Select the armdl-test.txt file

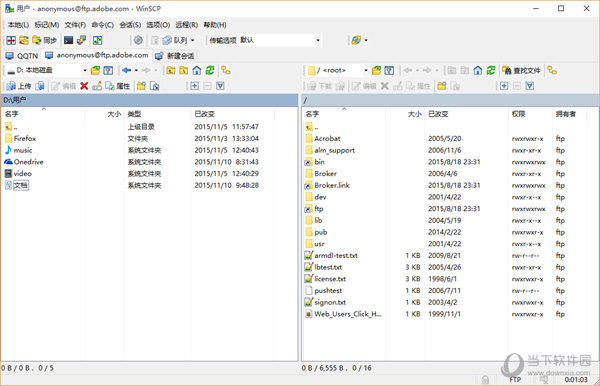pyautogui.click(x=336, y=256)
